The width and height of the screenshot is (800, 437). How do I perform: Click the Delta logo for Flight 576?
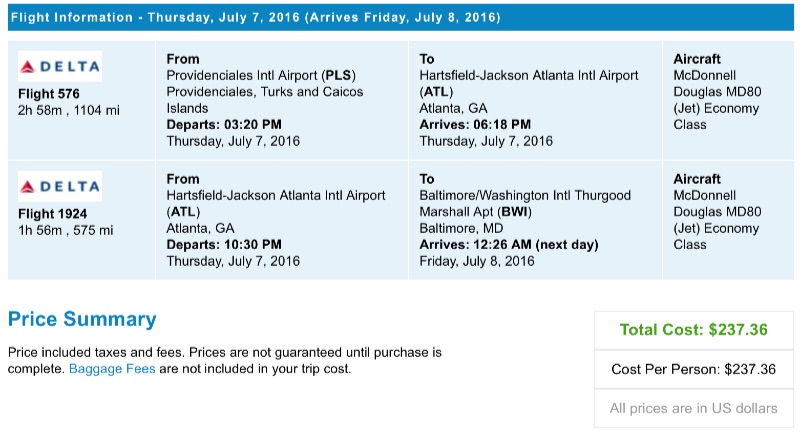tap(60, 67)
